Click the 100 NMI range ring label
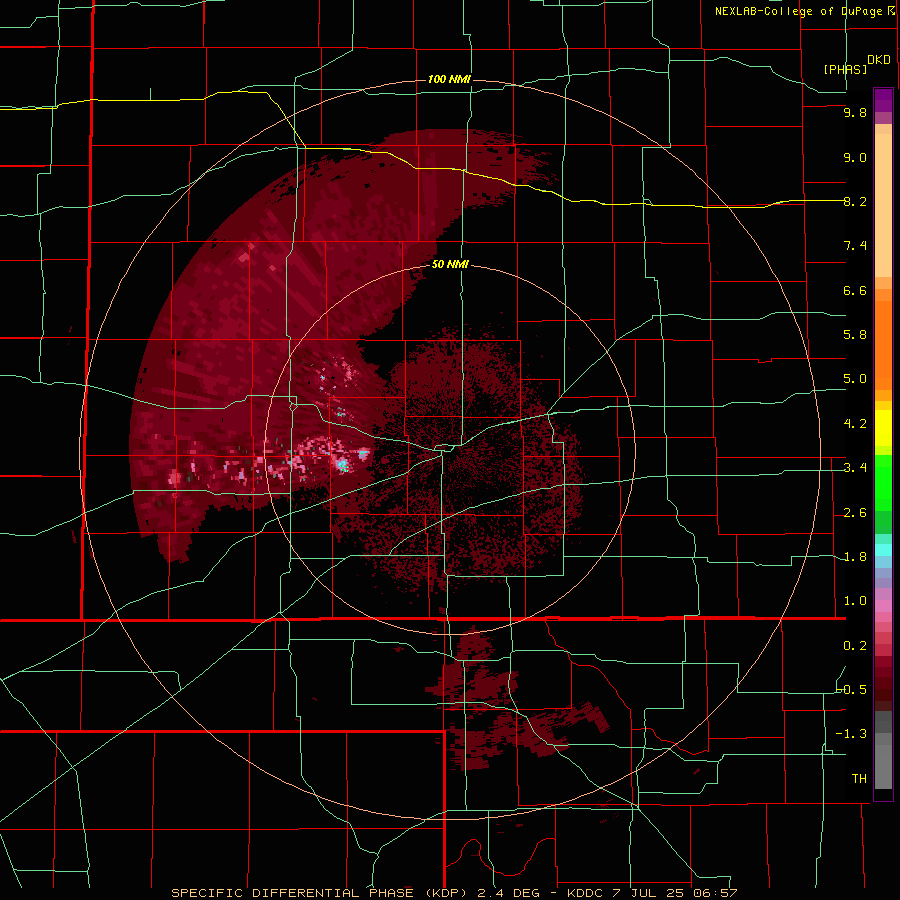 point(449,79)
